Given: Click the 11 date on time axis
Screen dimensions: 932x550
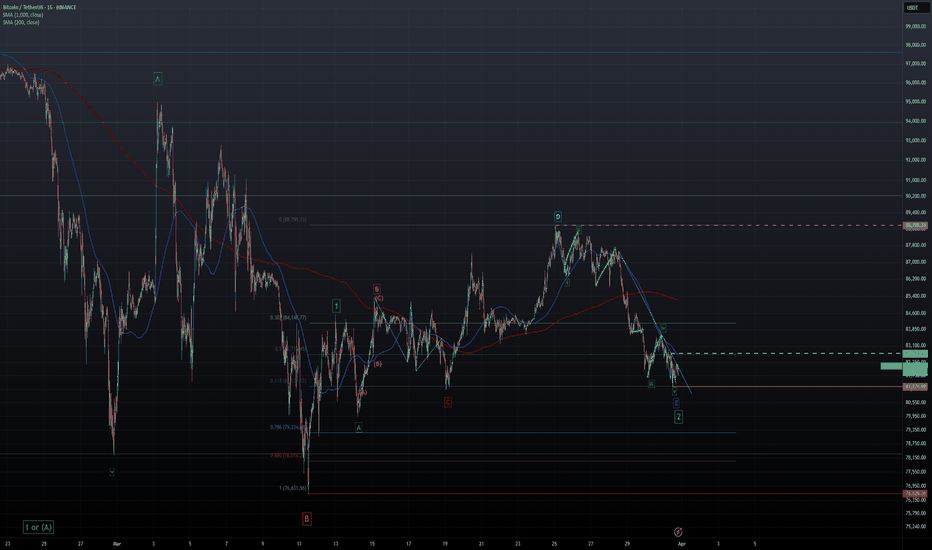Looking at the screenshot, I should (299, 543).
